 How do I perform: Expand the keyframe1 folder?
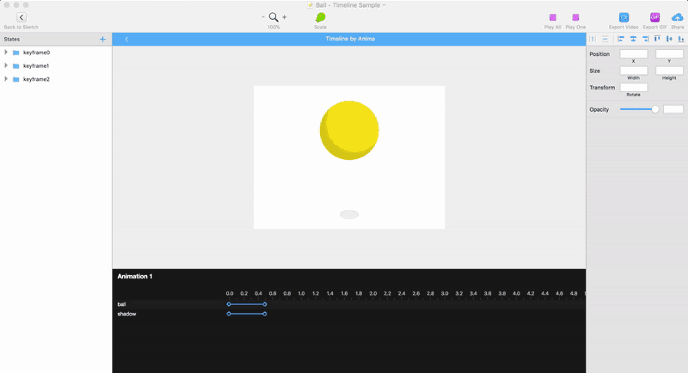coord(6,65)
